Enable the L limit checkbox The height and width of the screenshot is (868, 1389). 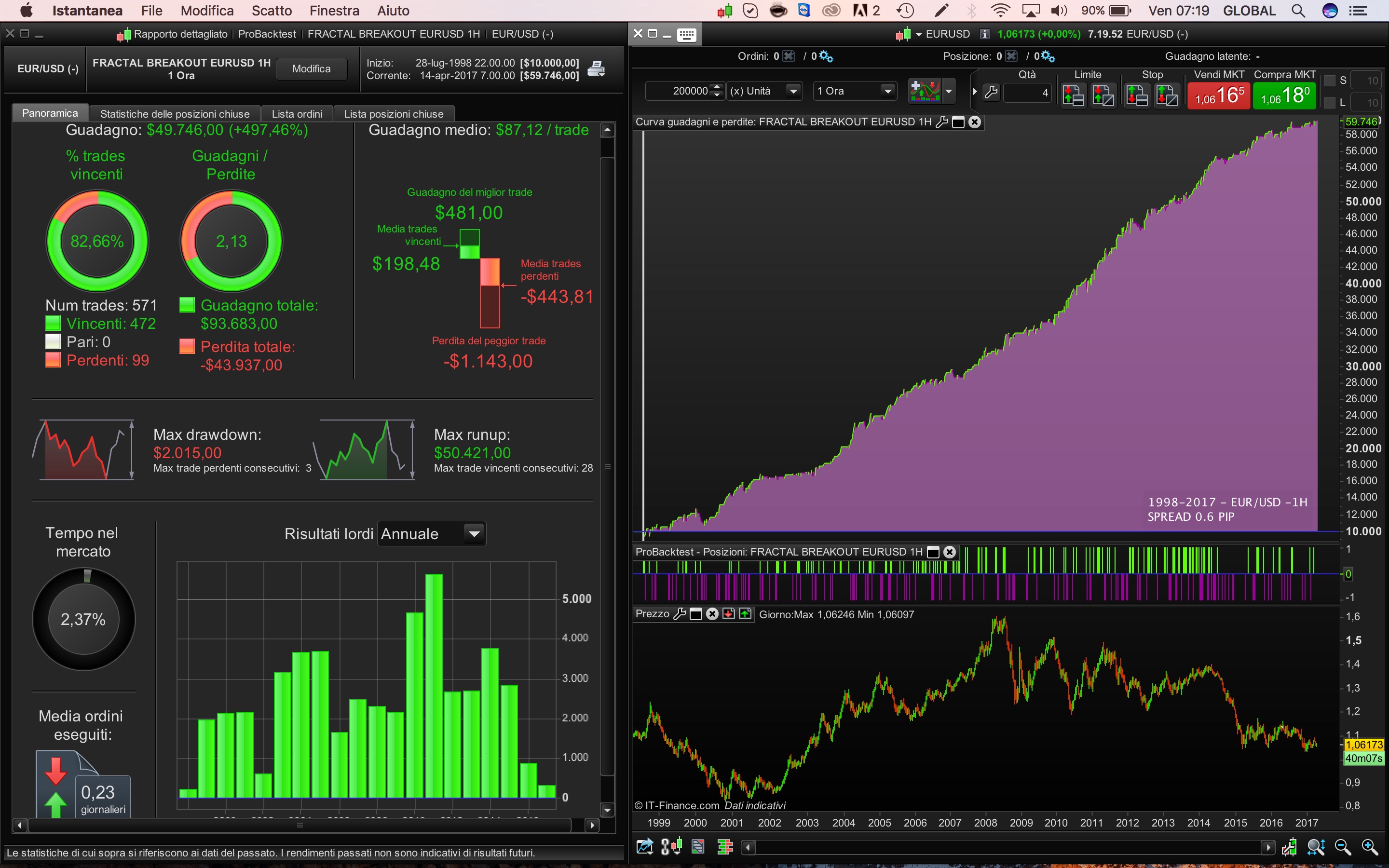point(1329,103)
